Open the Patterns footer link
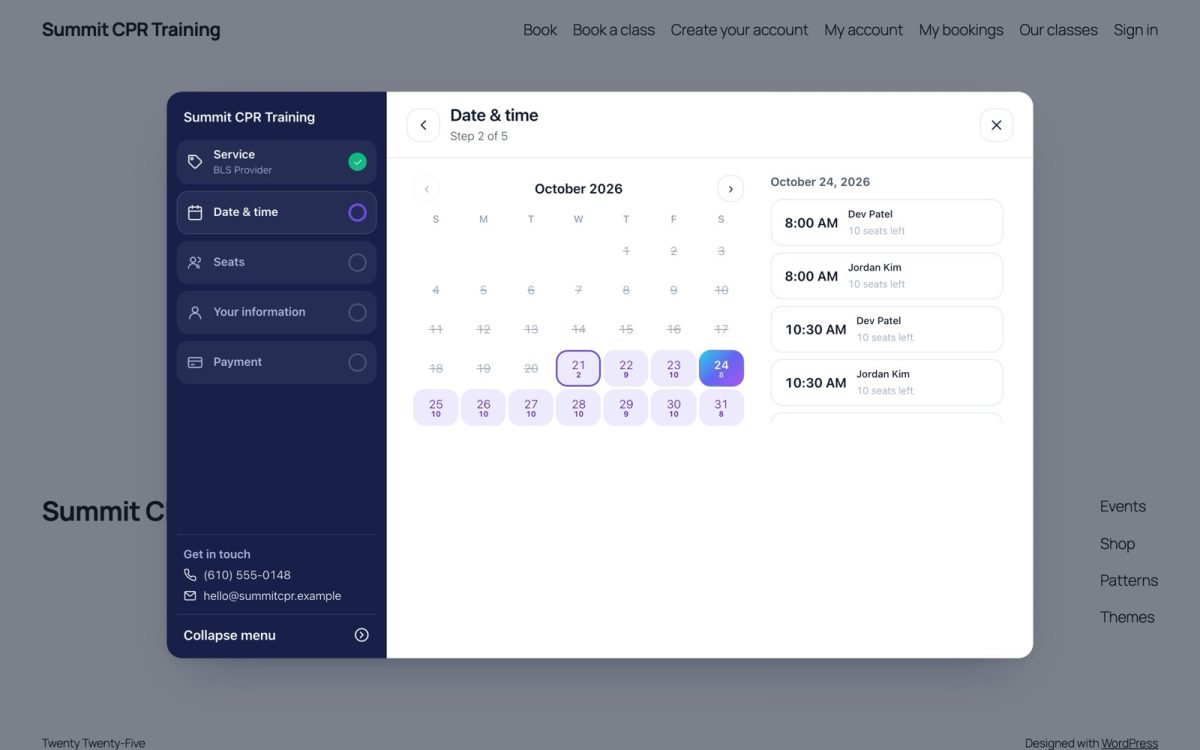The image size is (1200, 750). tap(1129, 580)
